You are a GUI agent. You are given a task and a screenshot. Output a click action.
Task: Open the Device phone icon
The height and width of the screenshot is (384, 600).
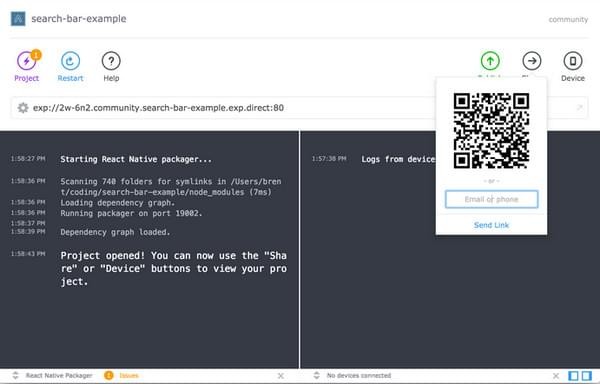[x=573, y=61]
